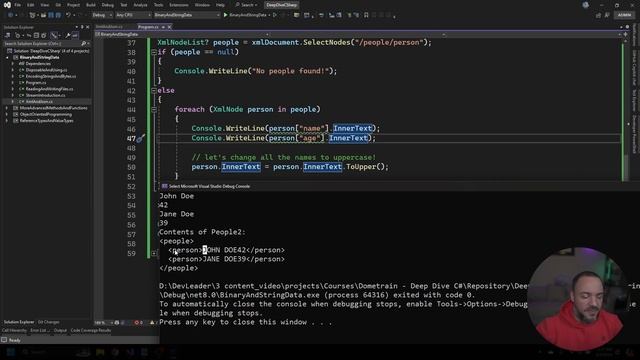The width and height of the screenshot is (640, 360).
Task: Click the screwdriver quick action on line 47
Action: pyautogui.click(x=141, y=139)
